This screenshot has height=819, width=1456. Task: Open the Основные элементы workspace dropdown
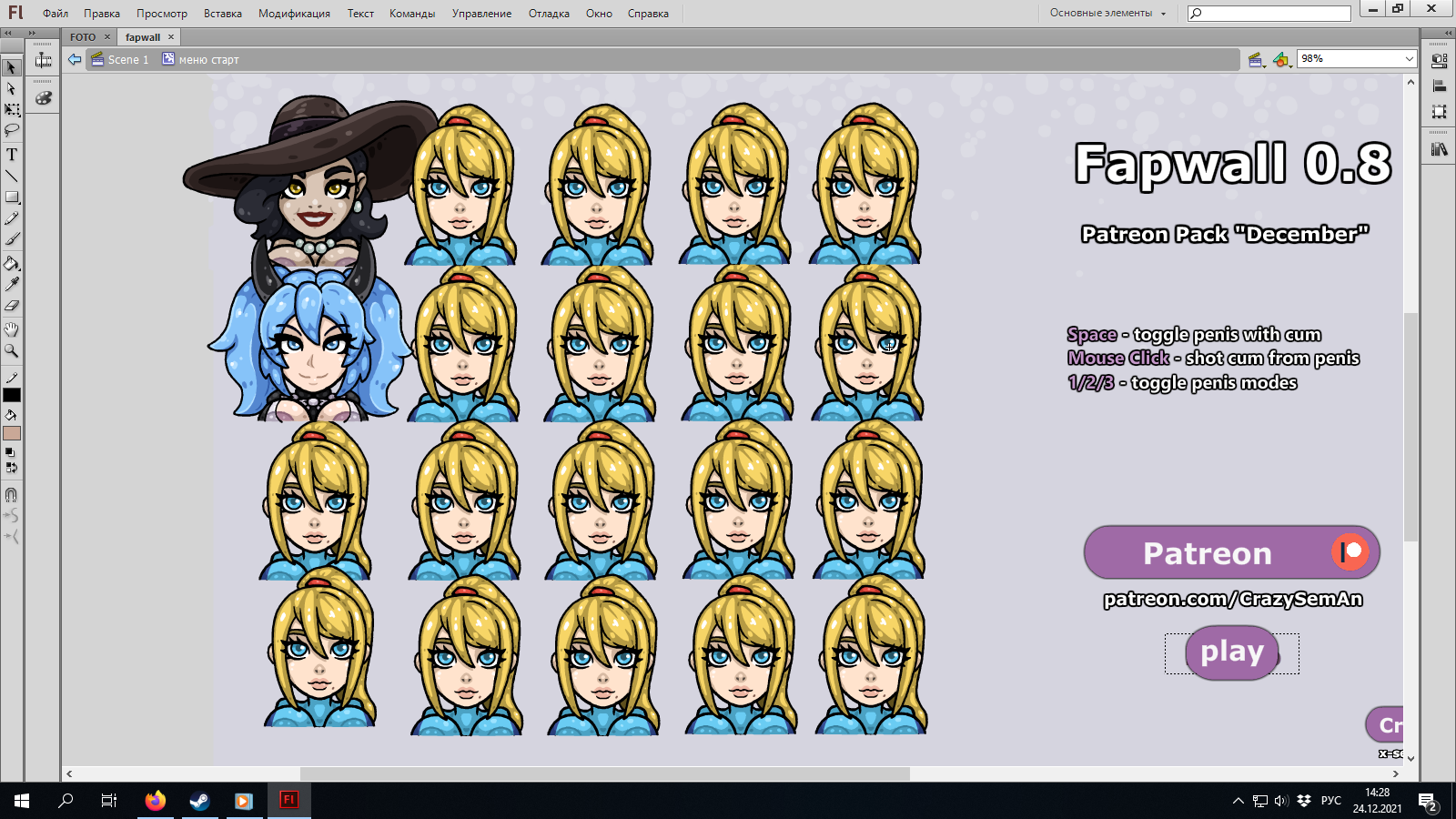(x=1107, y=13)
